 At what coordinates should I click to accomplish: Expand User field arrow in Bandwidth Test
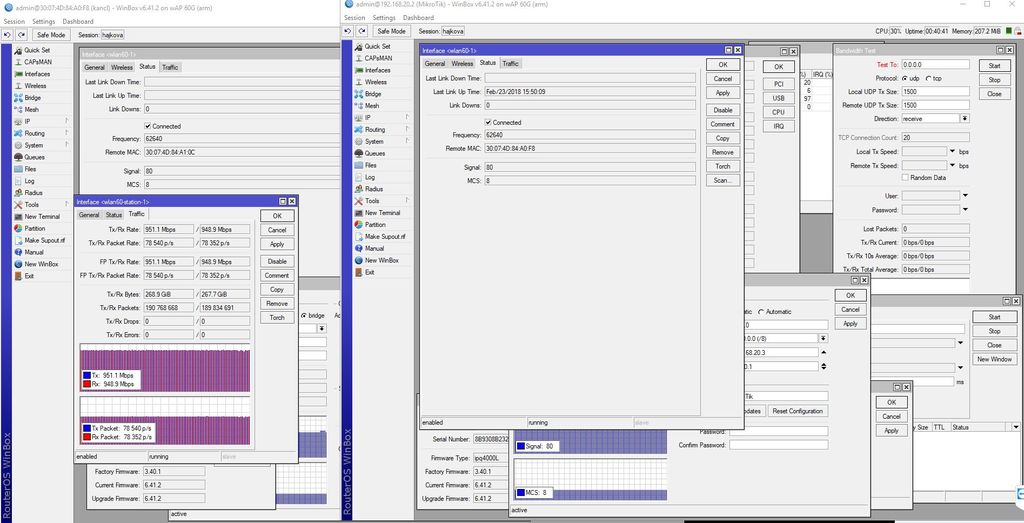click(965, 196)
